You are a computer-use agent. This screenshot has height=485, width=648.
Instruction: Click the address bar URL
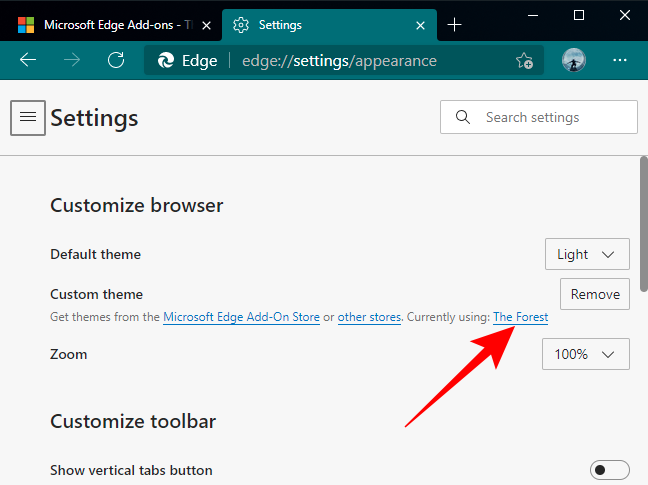coord(340,61)
